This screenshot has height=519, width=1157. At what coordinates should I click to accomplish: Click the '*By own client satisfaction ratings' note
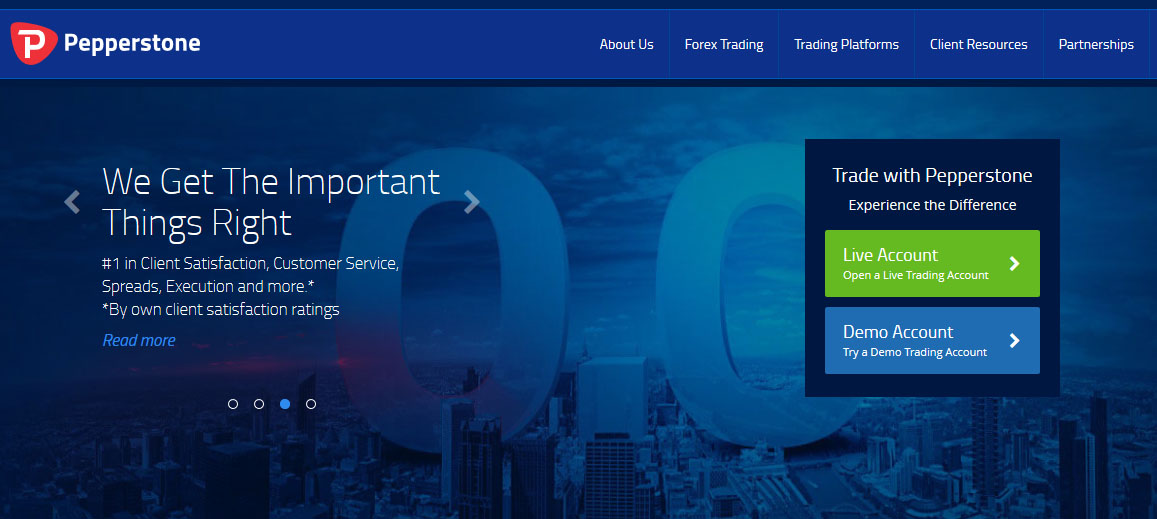point(221,309)
